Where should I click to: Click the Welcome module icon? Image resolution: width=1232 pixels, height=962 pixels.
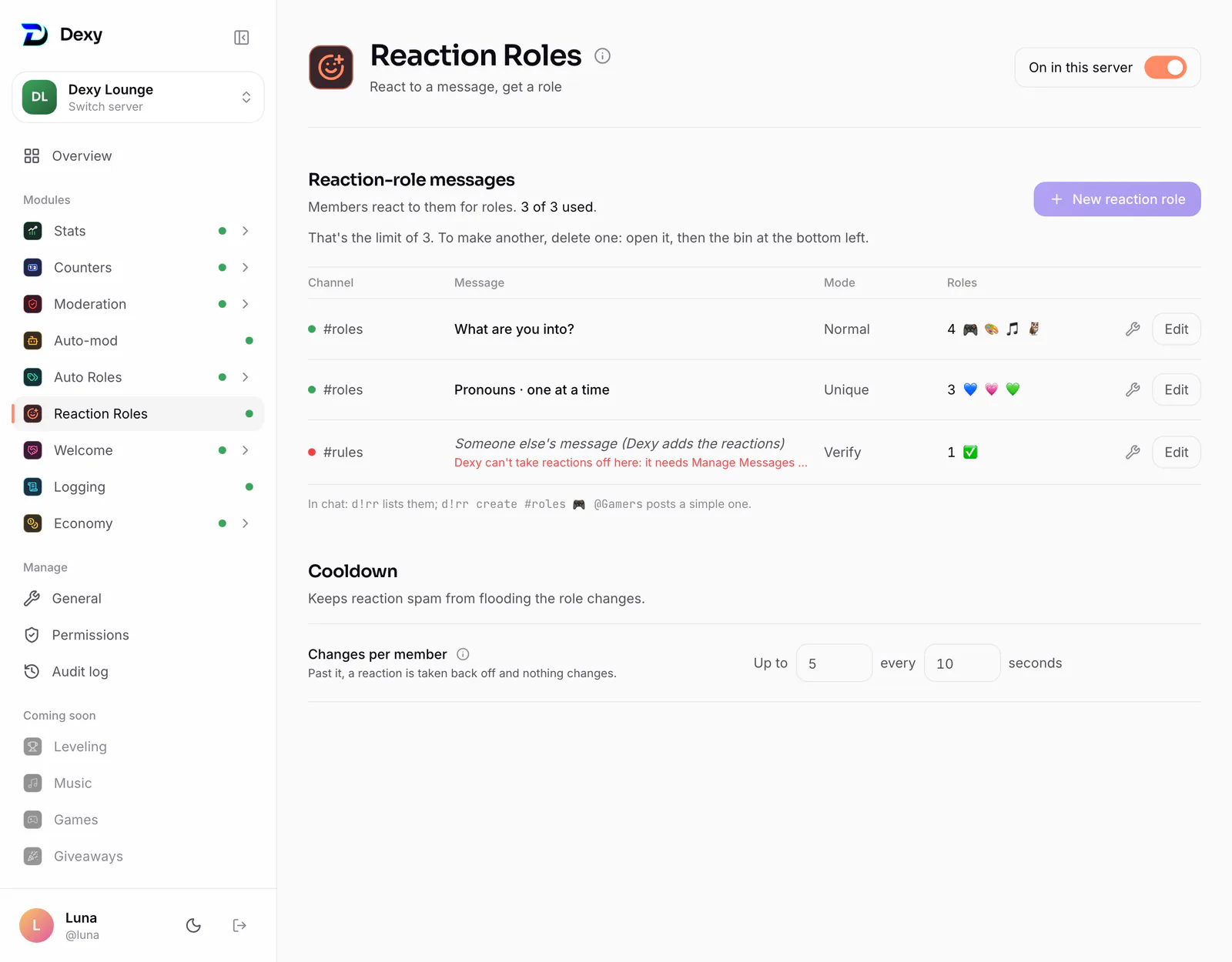[33, 450]
